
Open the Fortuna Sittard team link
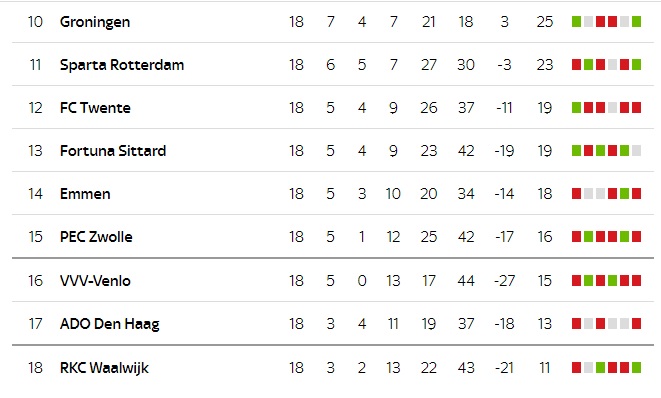[x=113, y=151]
